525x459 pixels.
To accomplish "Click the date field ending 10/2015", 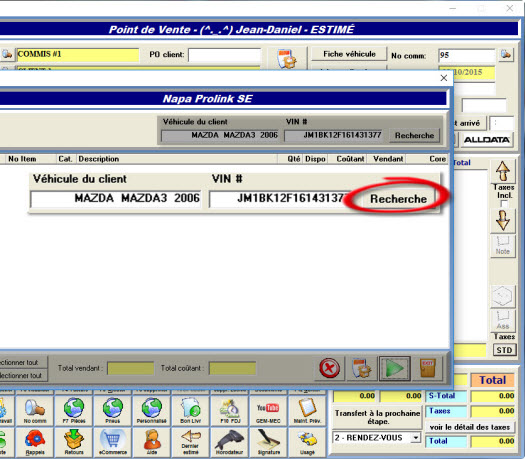I will 467,73.
